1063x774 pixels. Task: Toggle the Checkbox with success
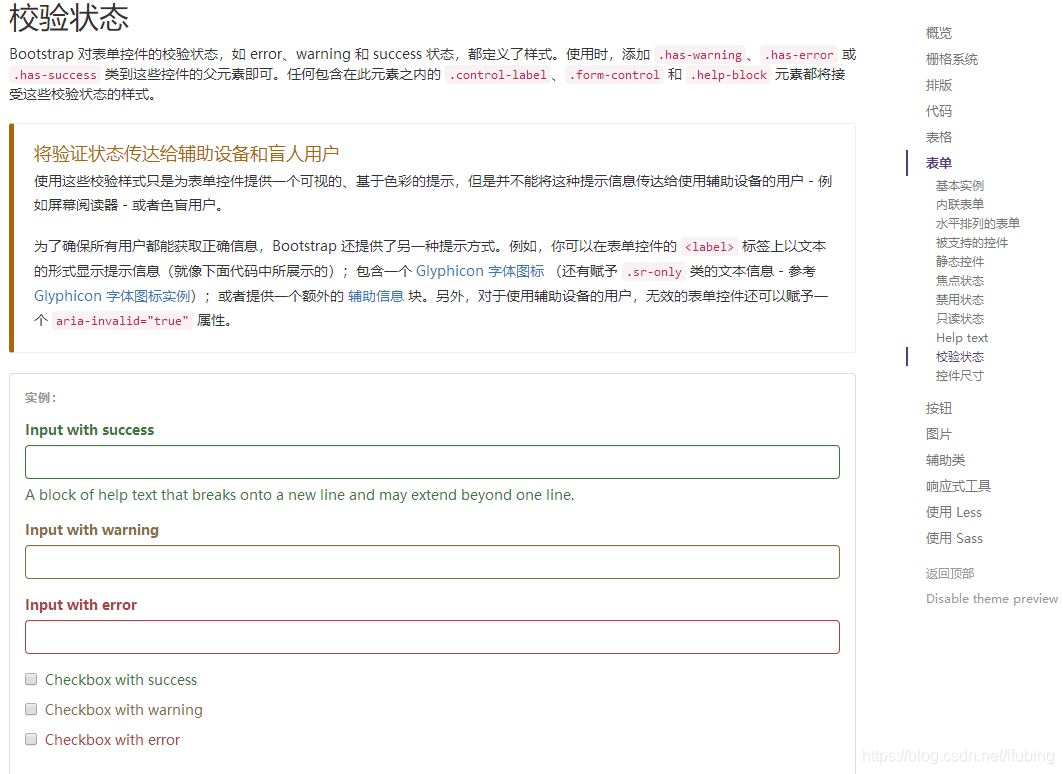[x=31, y=679]
